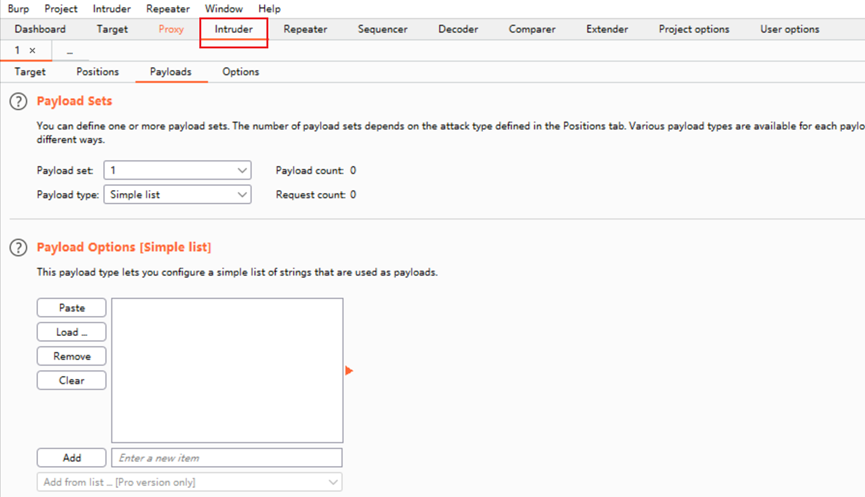Image resolution: width=865 pixels, height=497 pixels.
Task: Open new attack tab with ellipsis
Action: click(x=70, y=51)
